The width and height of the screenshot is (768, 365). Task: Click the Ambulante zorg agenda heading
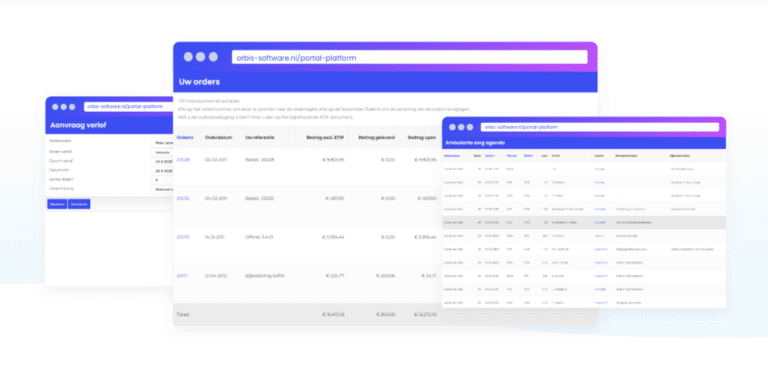coord(474,143)
